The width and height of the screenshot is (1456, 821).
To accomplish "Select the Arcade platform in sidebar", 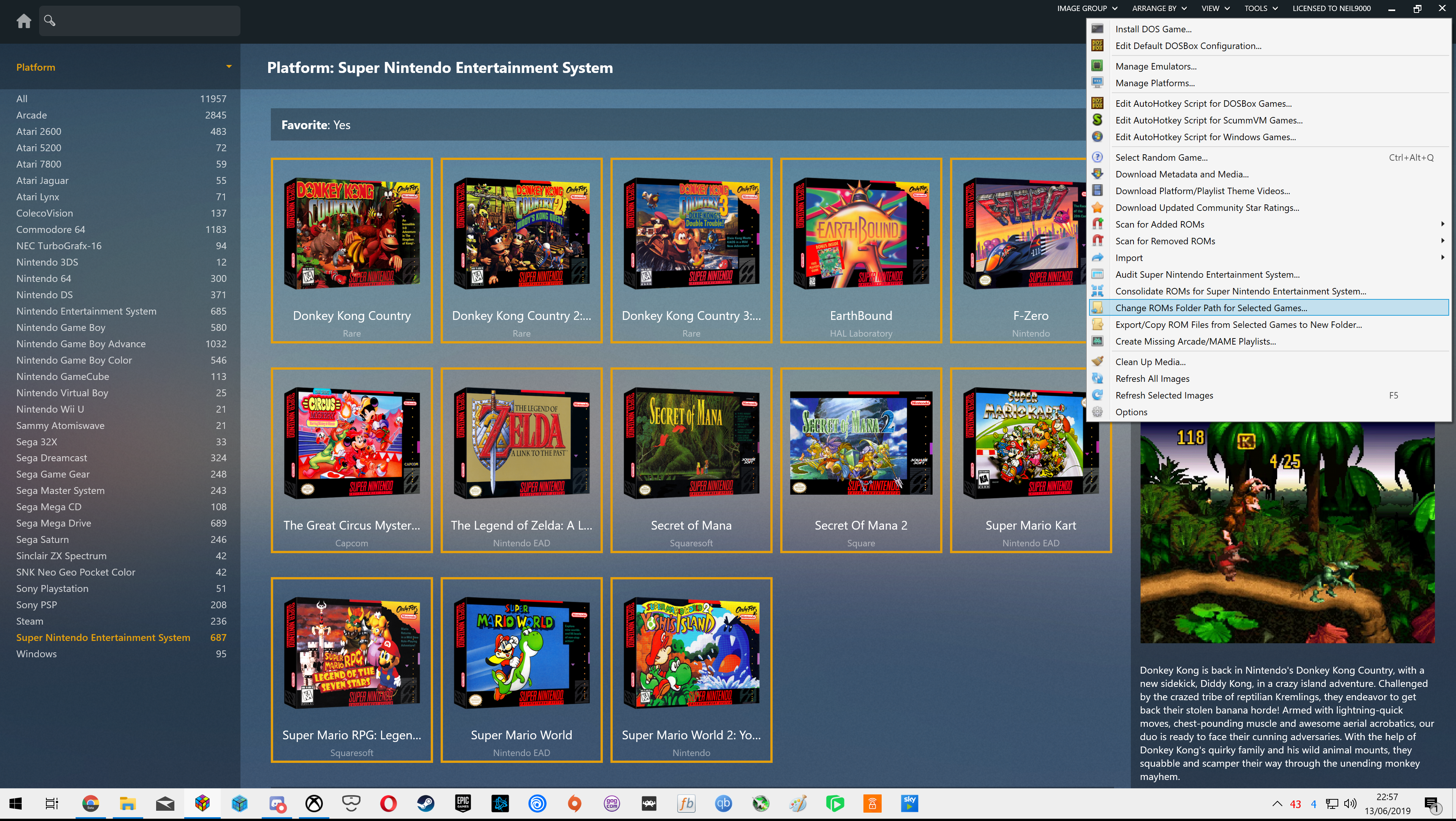I will [x=121, y=115].
